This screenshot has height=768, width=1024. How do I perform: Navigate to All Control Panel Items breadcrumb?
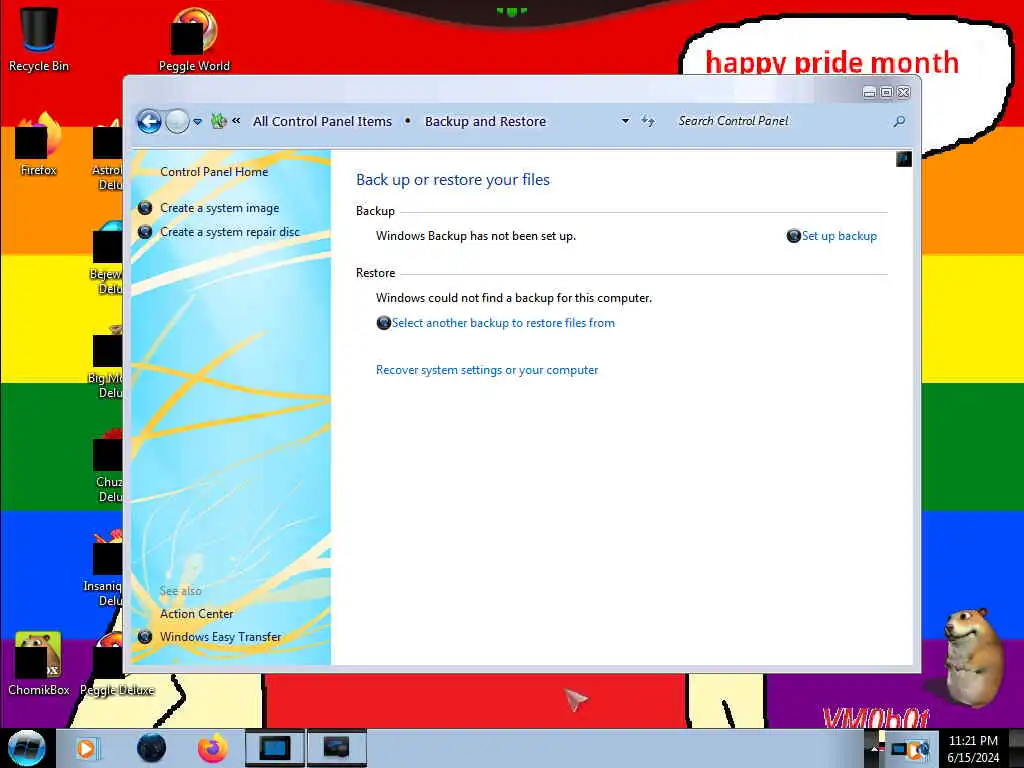[x=322, y=121]
